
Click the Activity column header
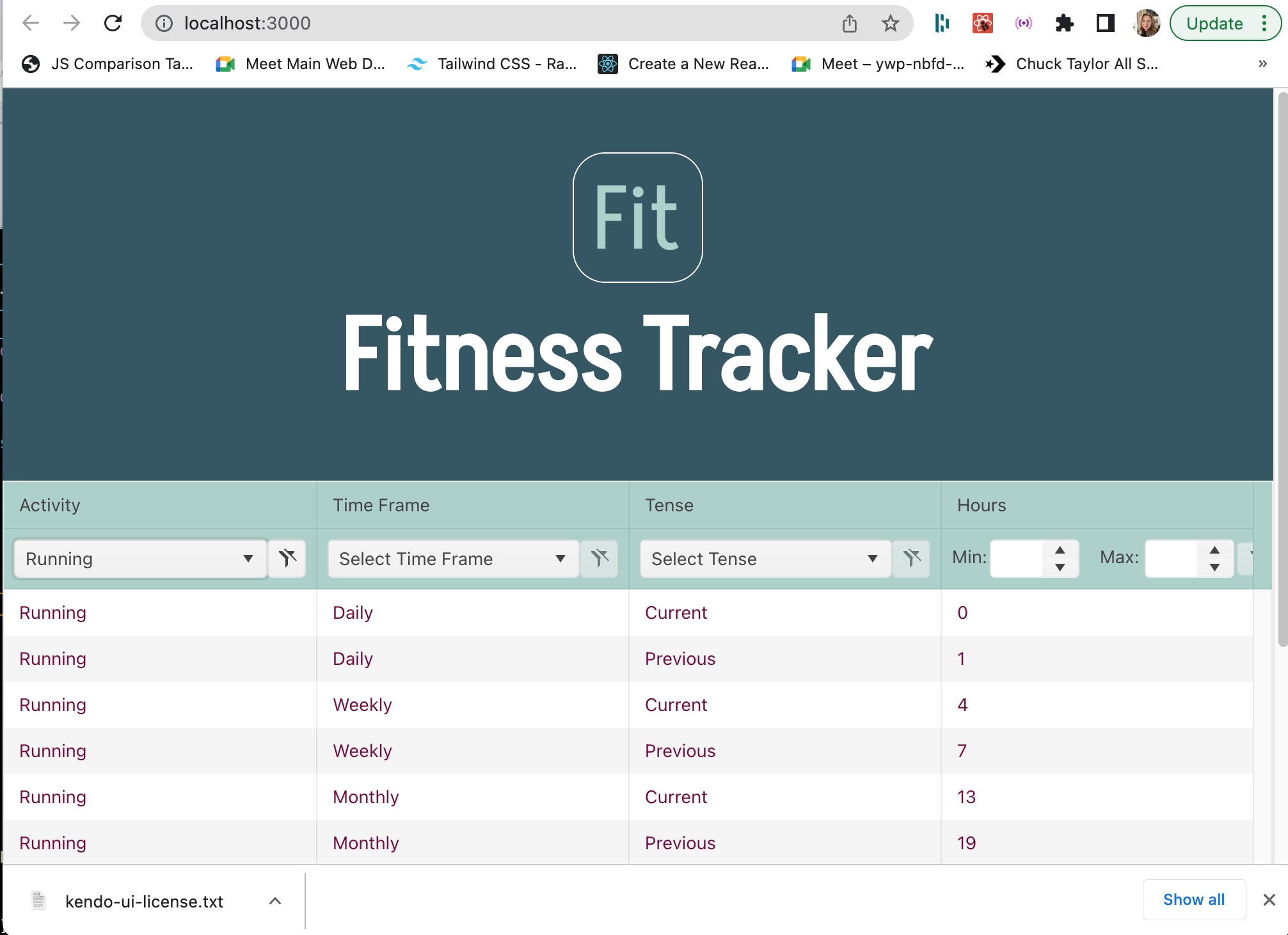point(50,505)
